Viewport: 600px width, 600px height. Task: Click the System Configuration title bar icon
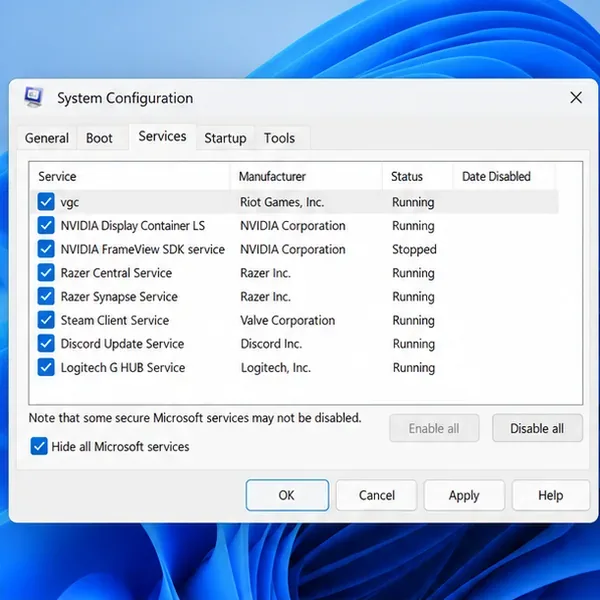pyautogui.click(x=33, y=97)
